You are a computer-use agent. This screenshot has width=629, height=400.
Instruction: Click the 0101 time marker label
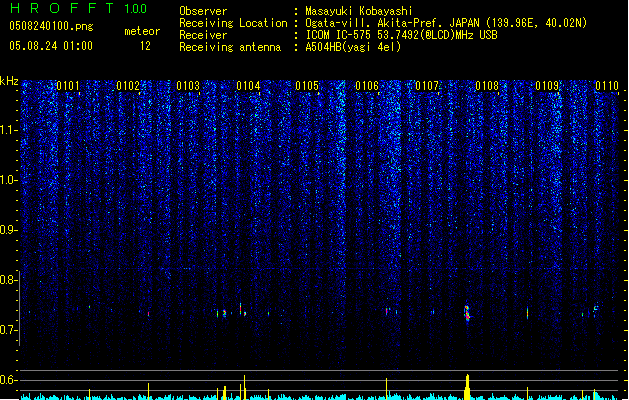tap(68, 86)
